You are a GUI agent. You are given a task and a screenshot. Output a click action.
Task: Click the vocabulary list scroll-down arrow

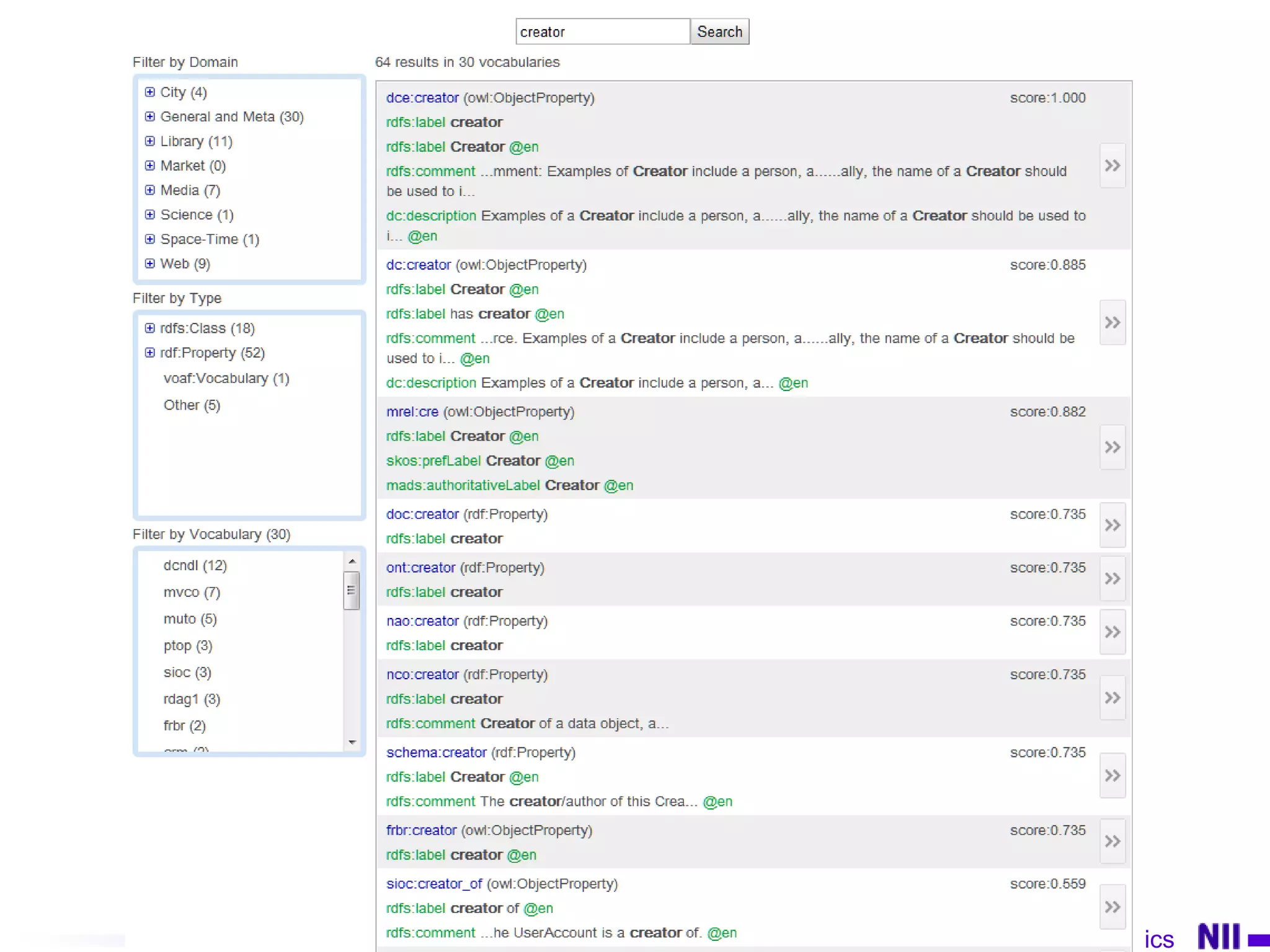coord(352,742)
